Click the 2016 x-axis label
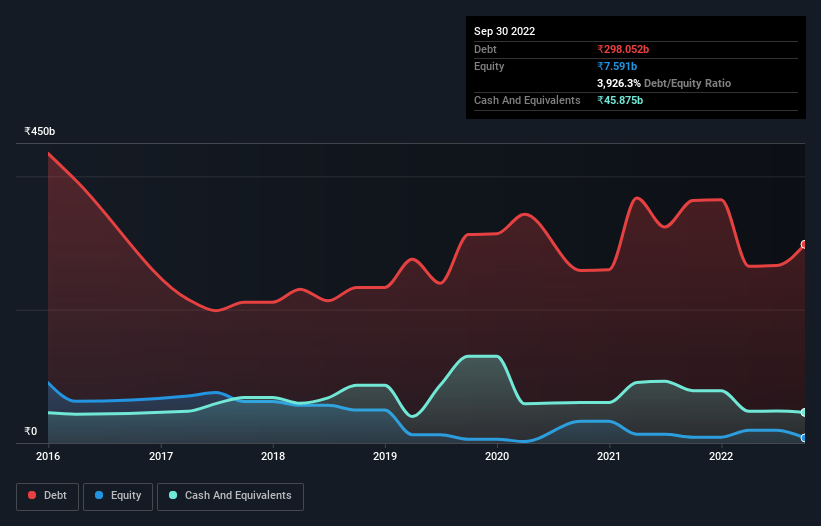The width and height of the screenshot is (821, 526). pos(48,456)
